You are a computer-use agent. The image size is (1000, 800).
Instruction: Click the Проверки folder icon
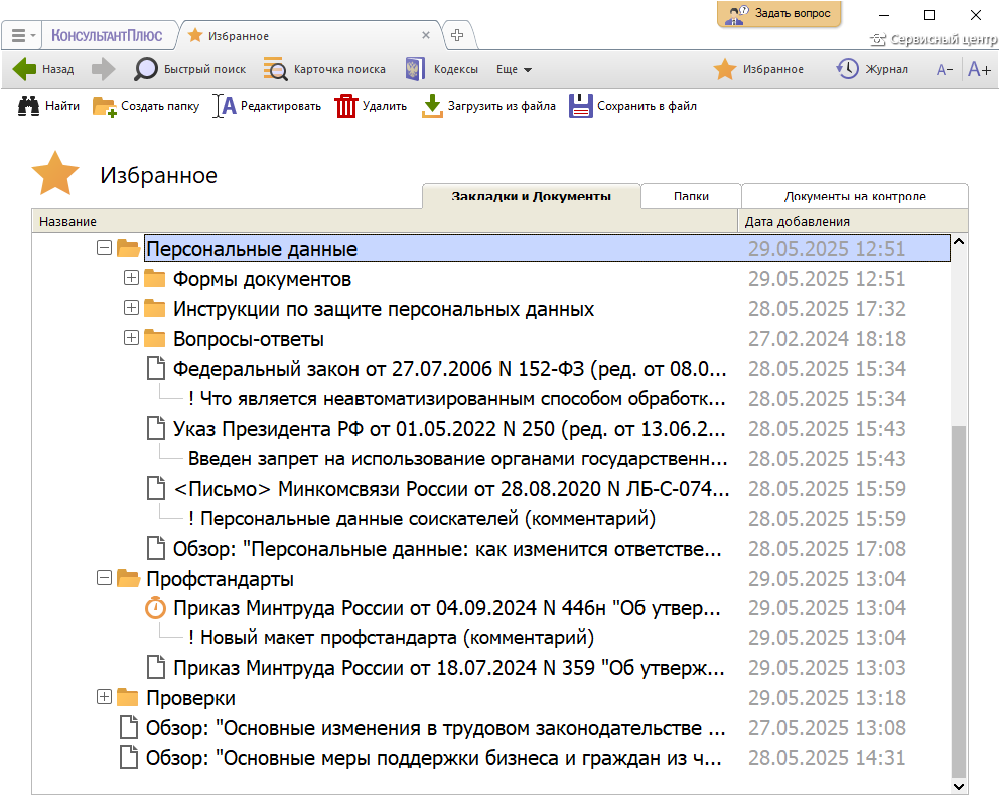(128, 698)
